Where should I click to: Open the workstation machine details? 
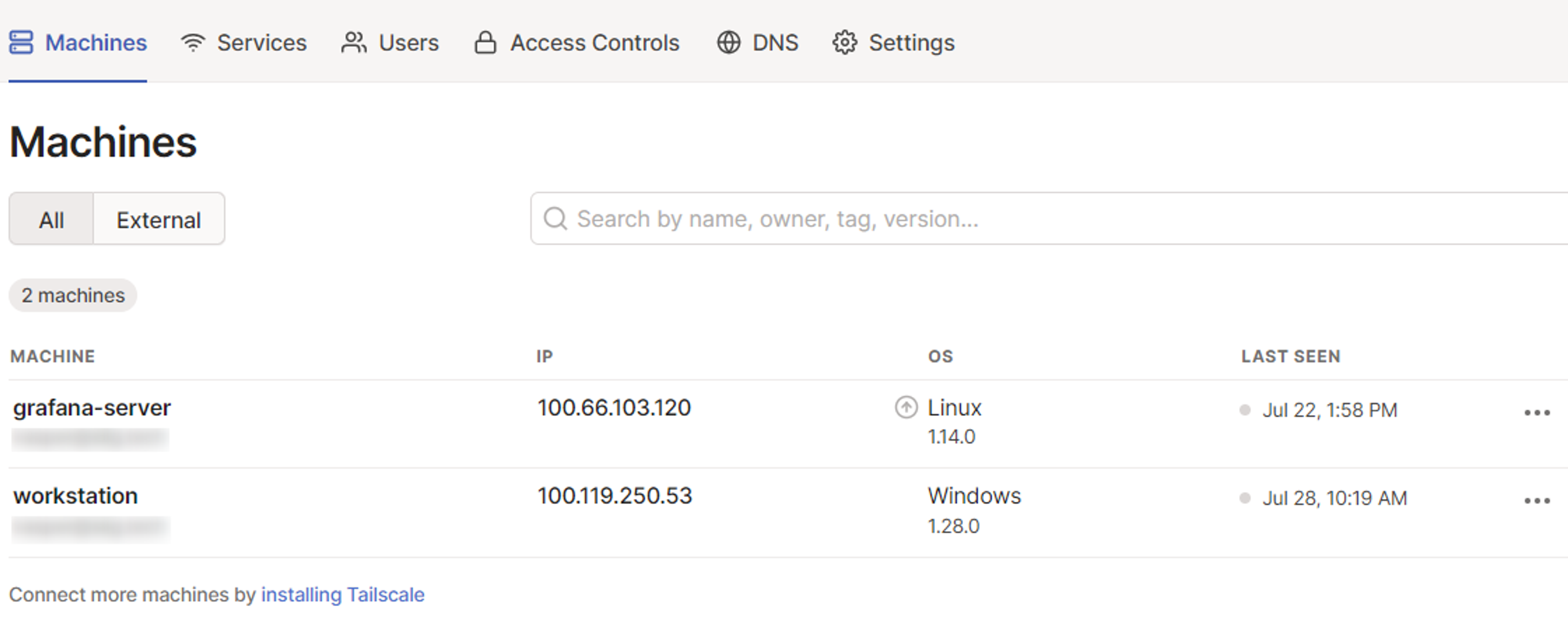tap(76, 496)
